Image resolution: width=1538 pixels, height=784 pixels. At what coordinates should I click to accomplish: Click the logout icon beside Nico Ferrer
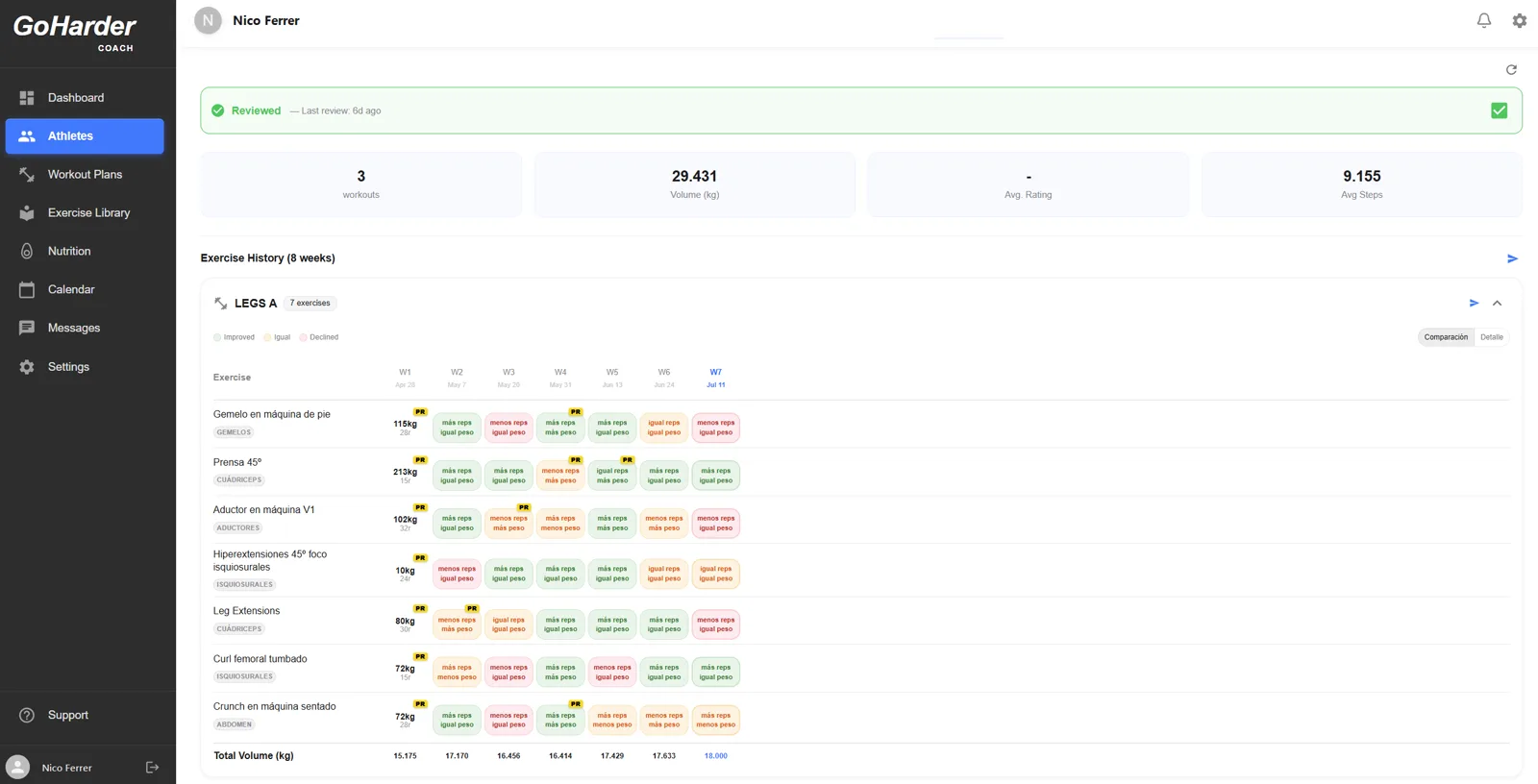tap(152, 767)
